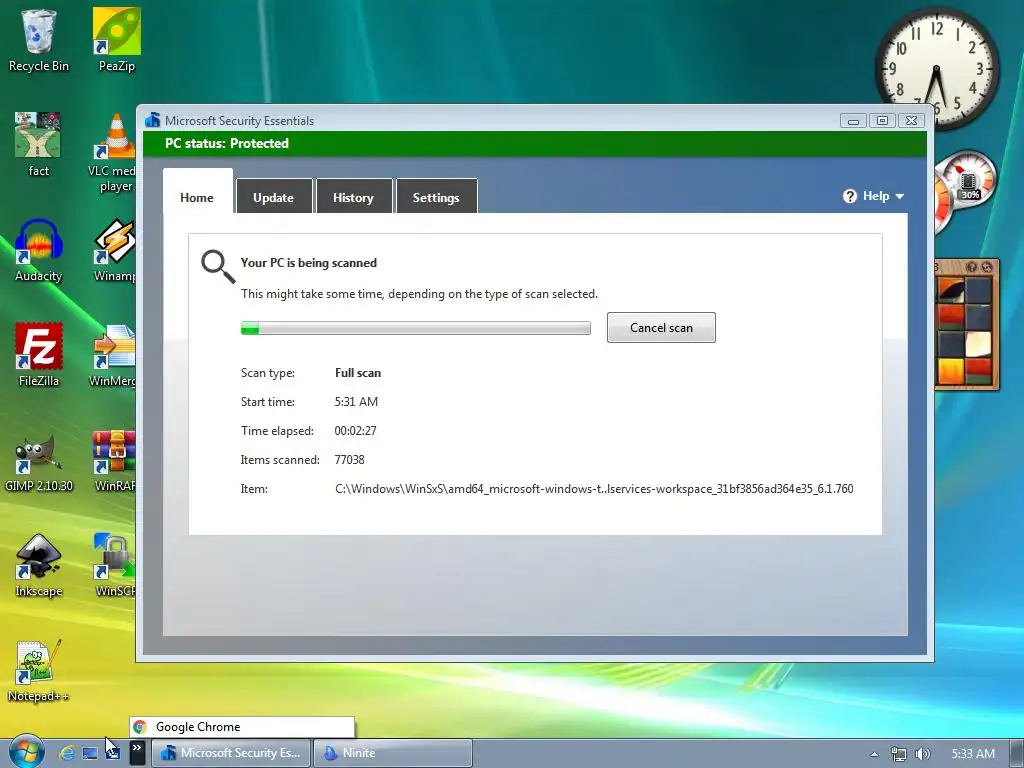This screenshot has width=1024, height=768.
Task: Select the WinRAR desktop shortcut
Action: coord(114,461)
